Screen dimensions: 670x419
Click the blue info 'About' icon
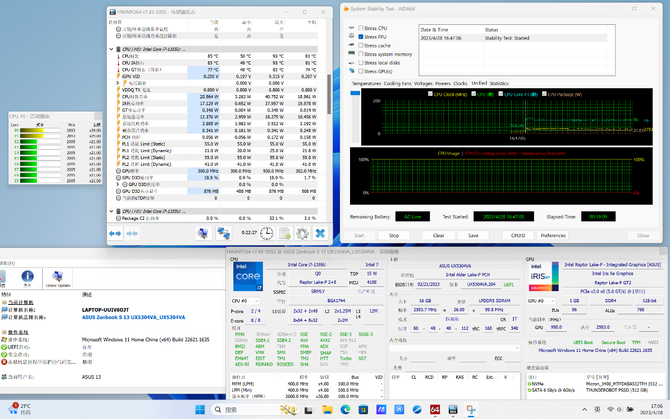click(x=28, y=278)
